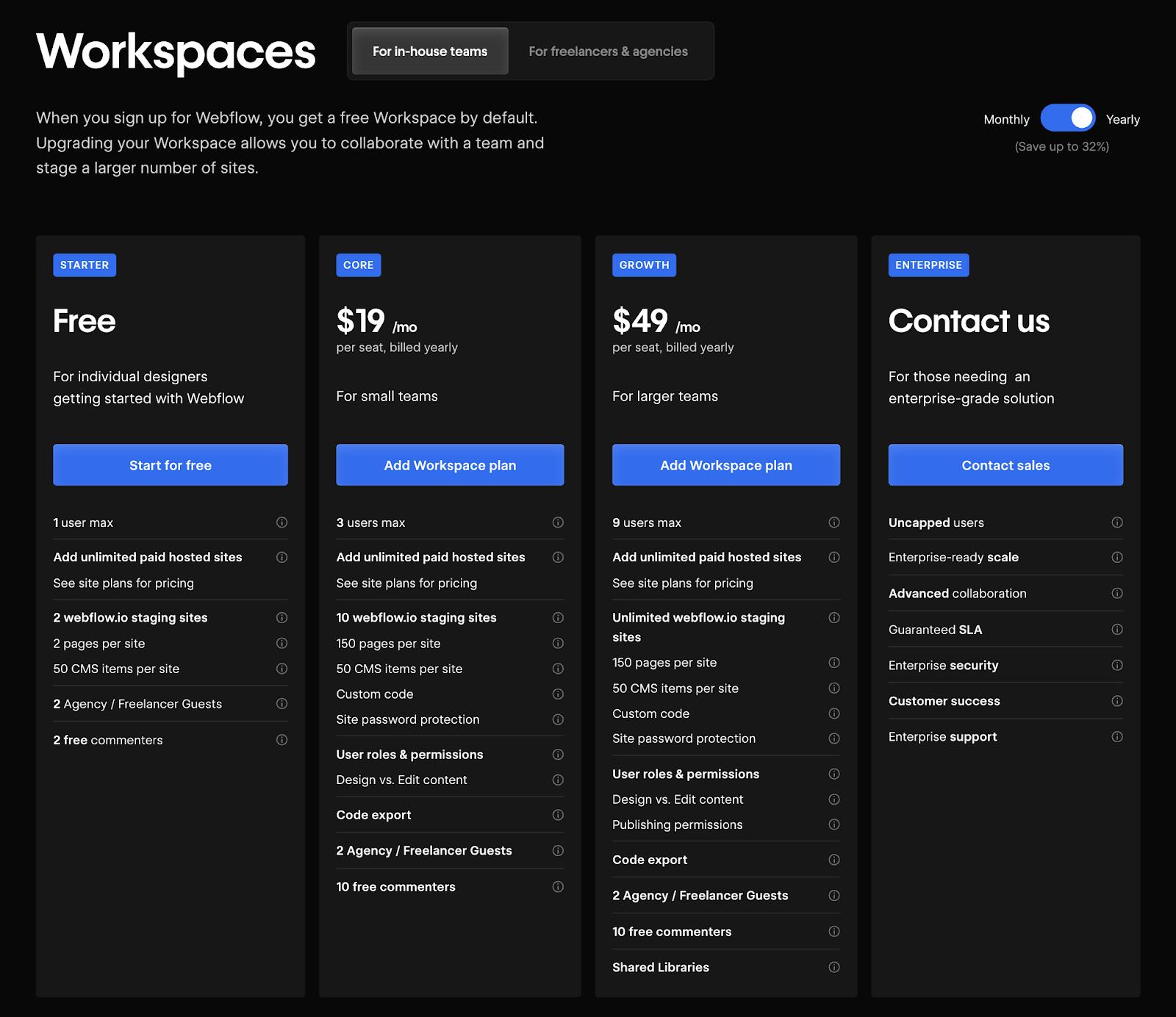This screenshot has width=1176, height=1017.
Task: Show info for Starter's Add unlimited paid hosted sites
Action: click(x=282, y=557)
